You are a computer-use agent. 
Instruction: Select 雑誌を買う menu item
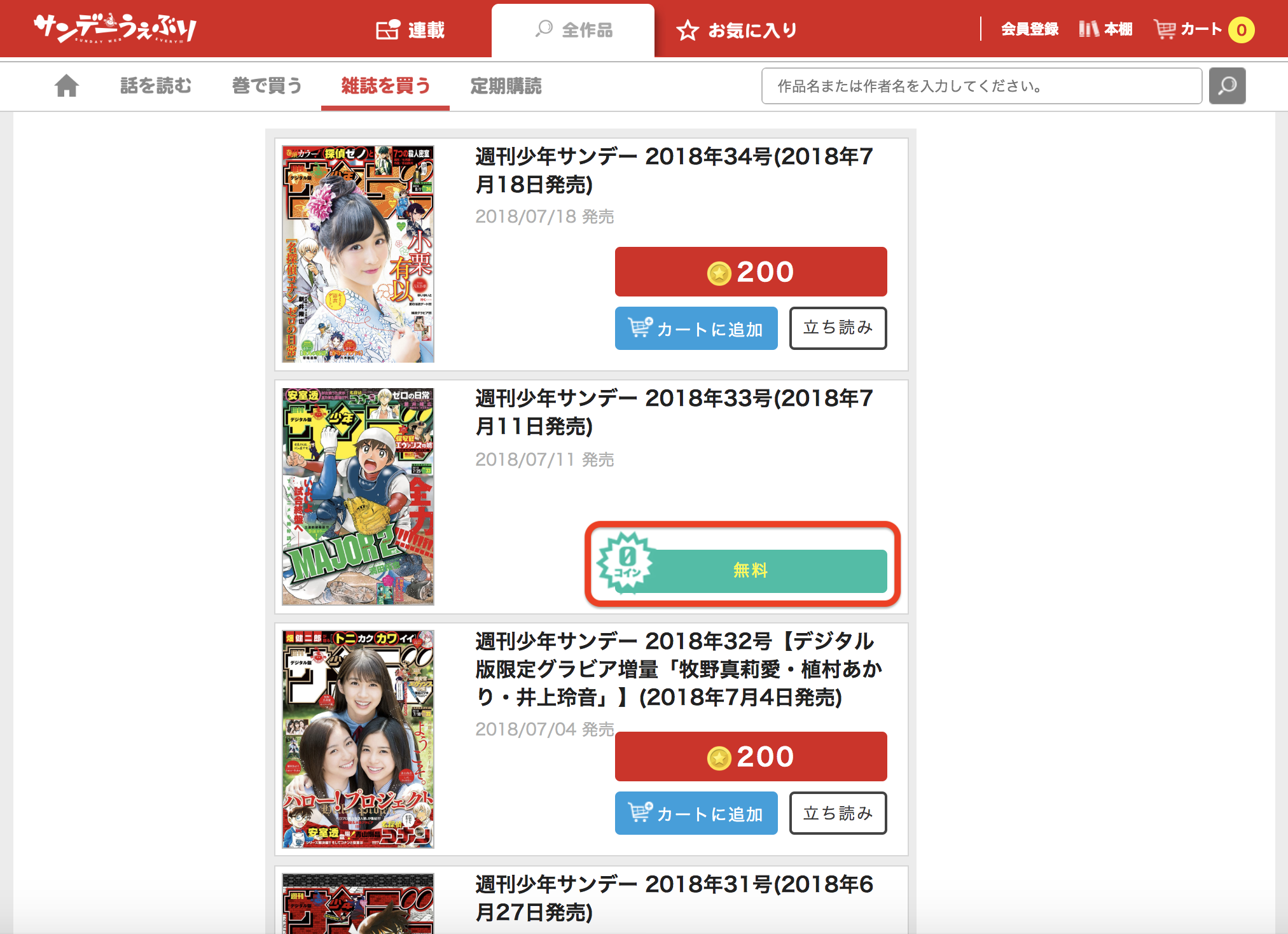point(385,85)
